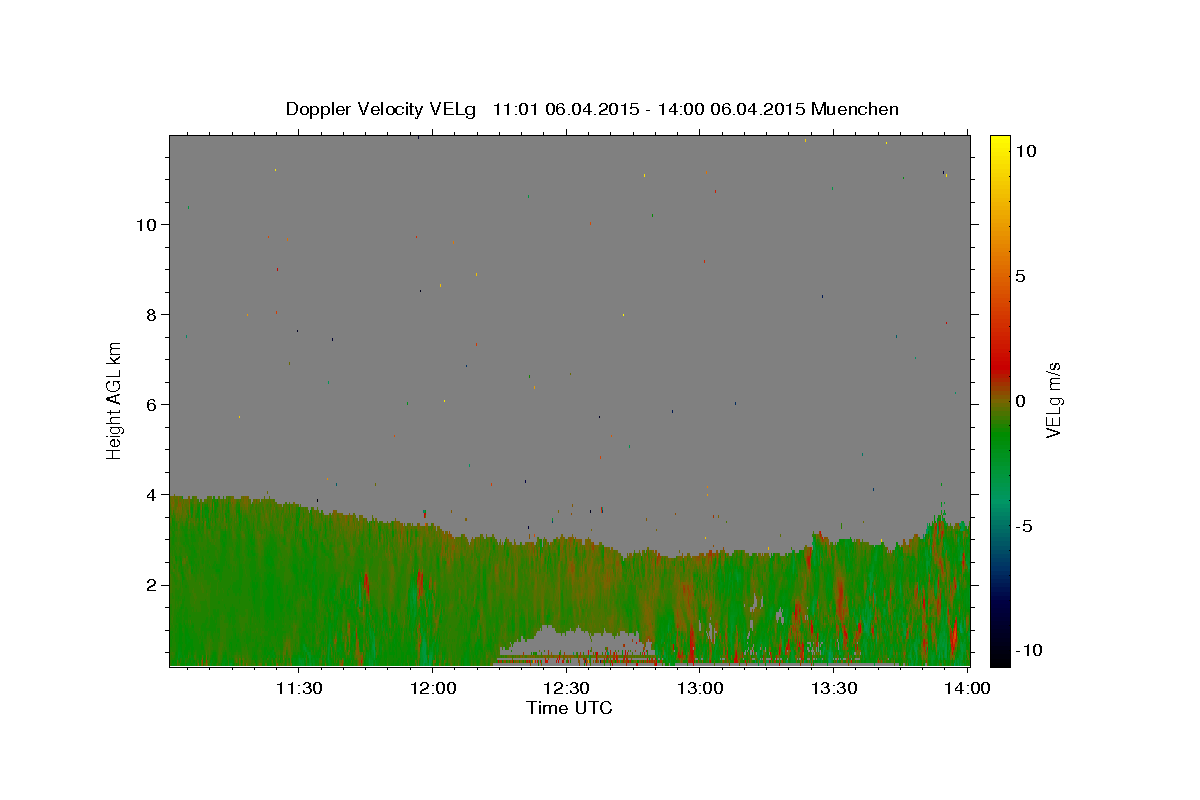1200x800 pixels.
Task: Click the "VELg m/s" colorbar label
Action: pos(1053,401)
